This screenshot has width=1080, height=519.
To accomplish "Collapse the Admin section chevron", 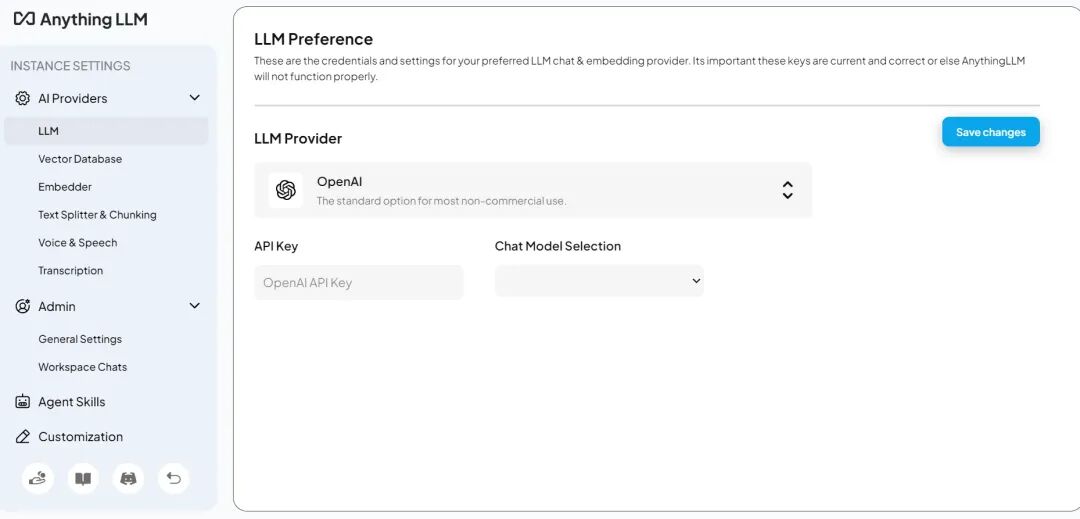I will point(194,306).
